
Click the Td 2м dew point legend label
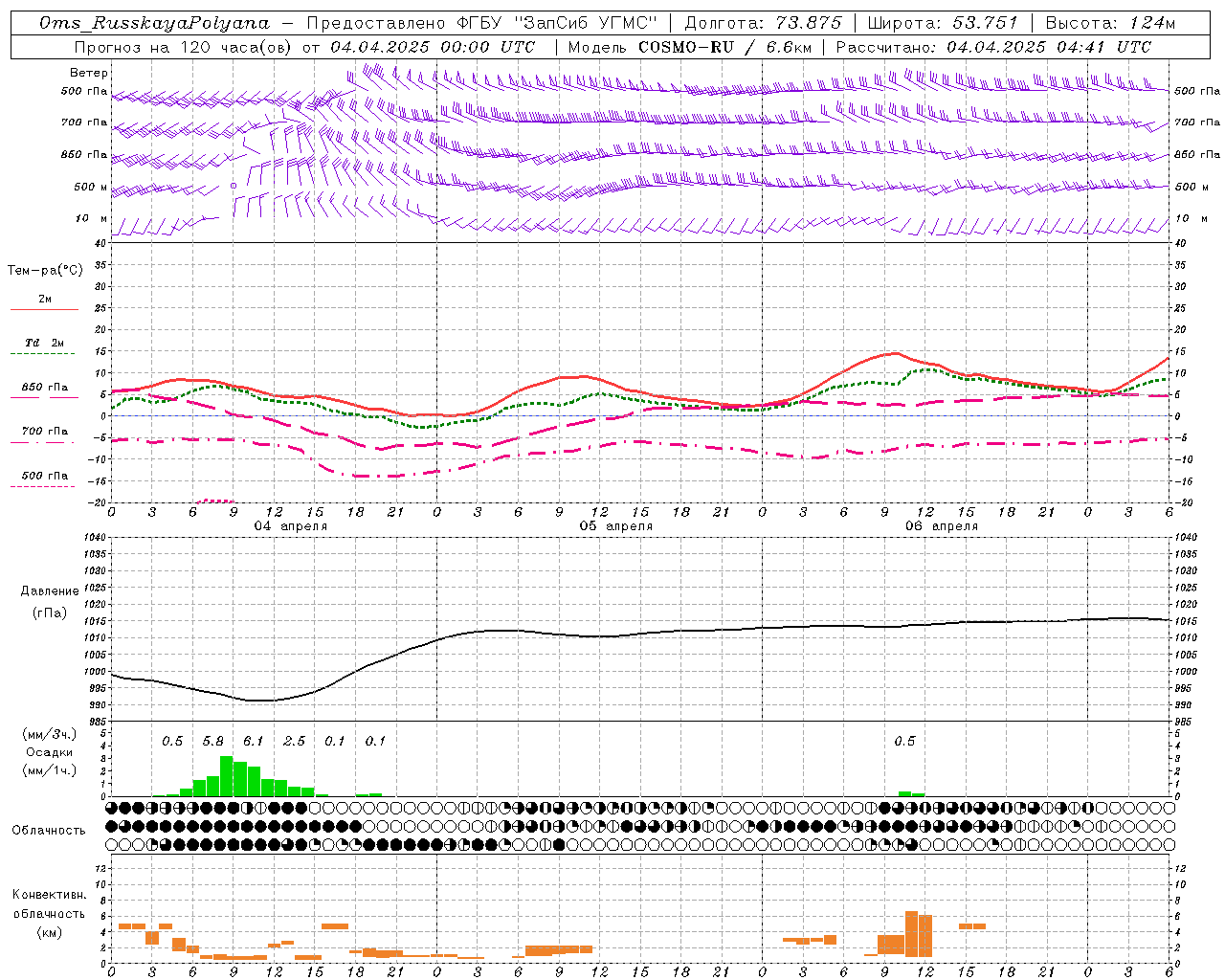(45, 343)
